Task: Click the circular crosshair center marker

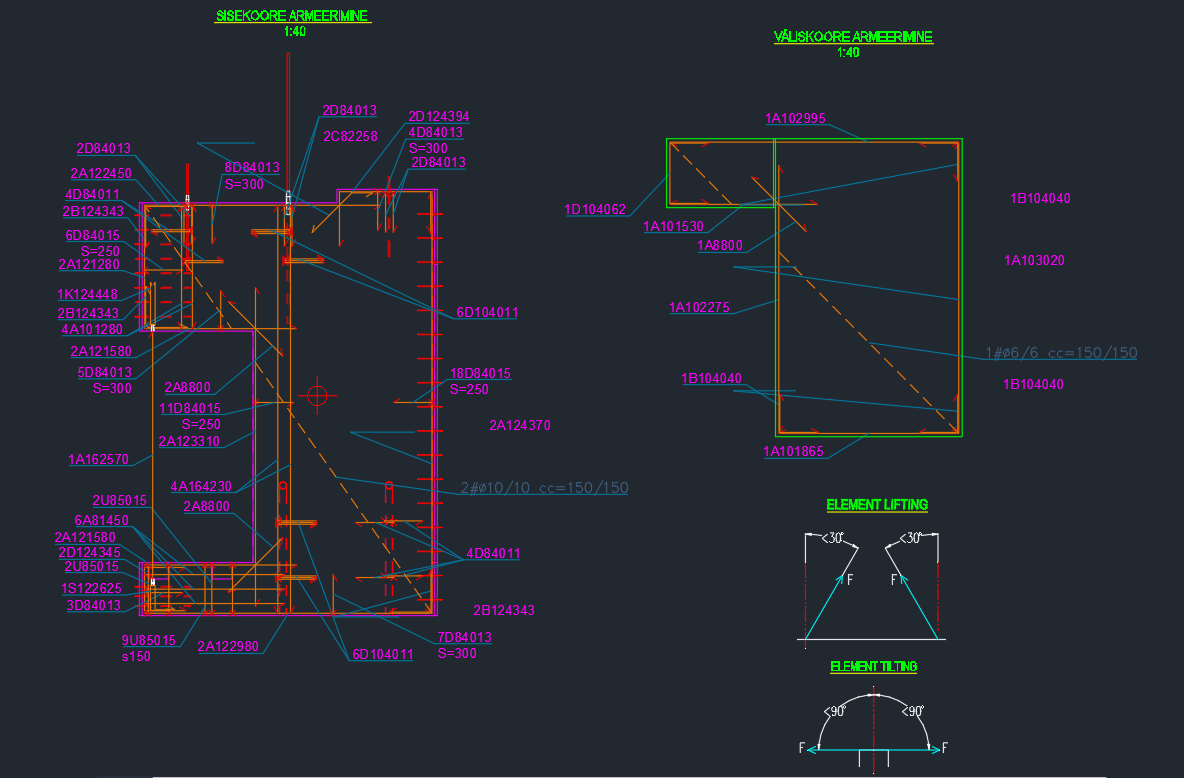Action: point(317,396)
